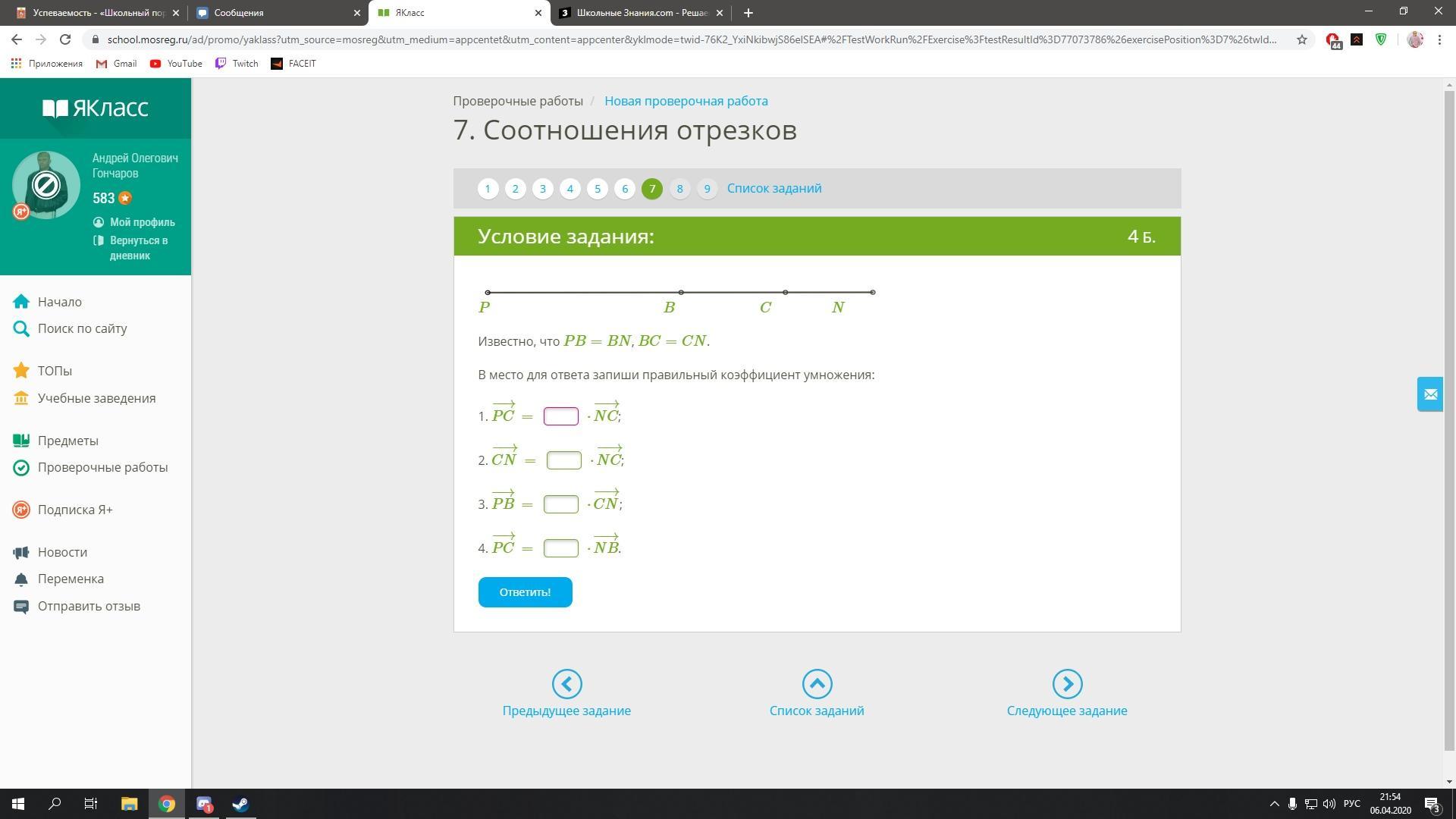Open Учебные заведения building icon

click(21, 398)
